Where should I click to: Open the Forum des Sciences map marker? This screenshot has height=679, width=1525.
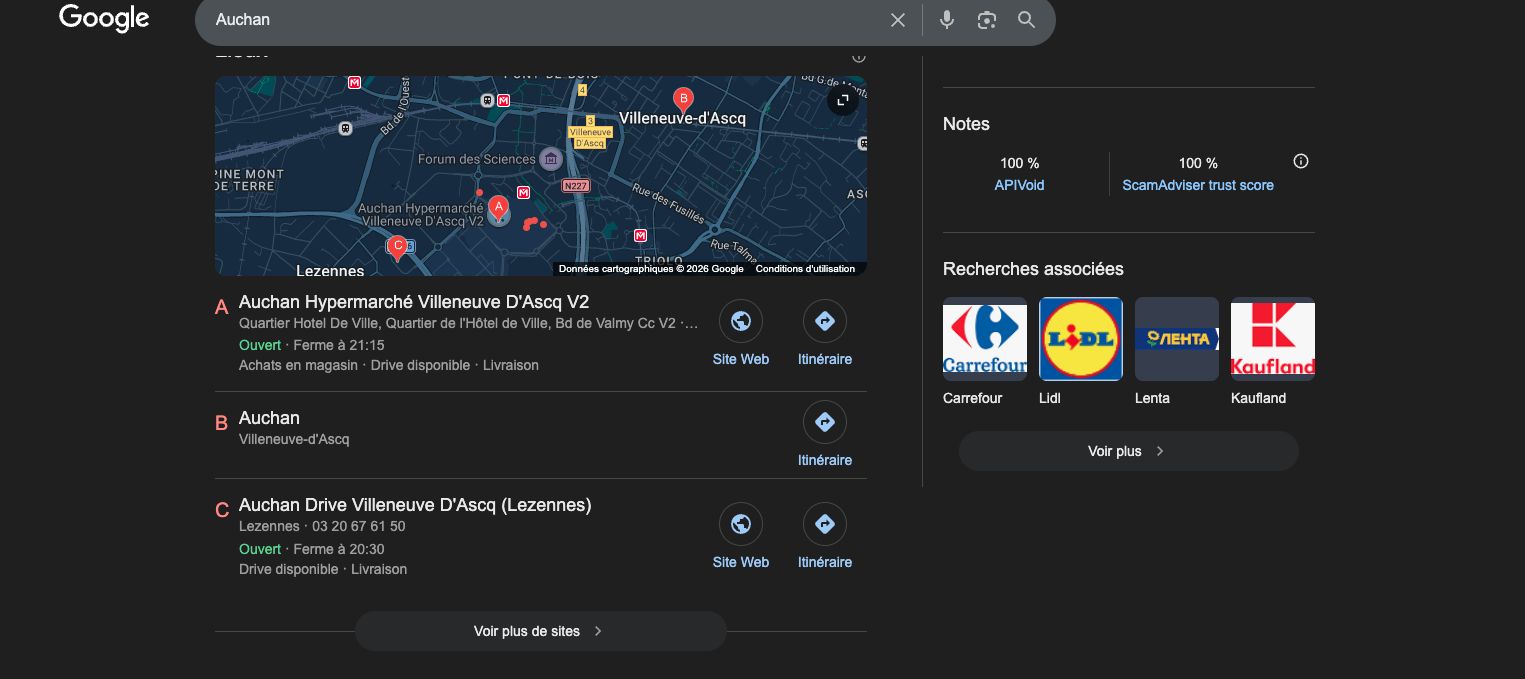tap(550, 159)
